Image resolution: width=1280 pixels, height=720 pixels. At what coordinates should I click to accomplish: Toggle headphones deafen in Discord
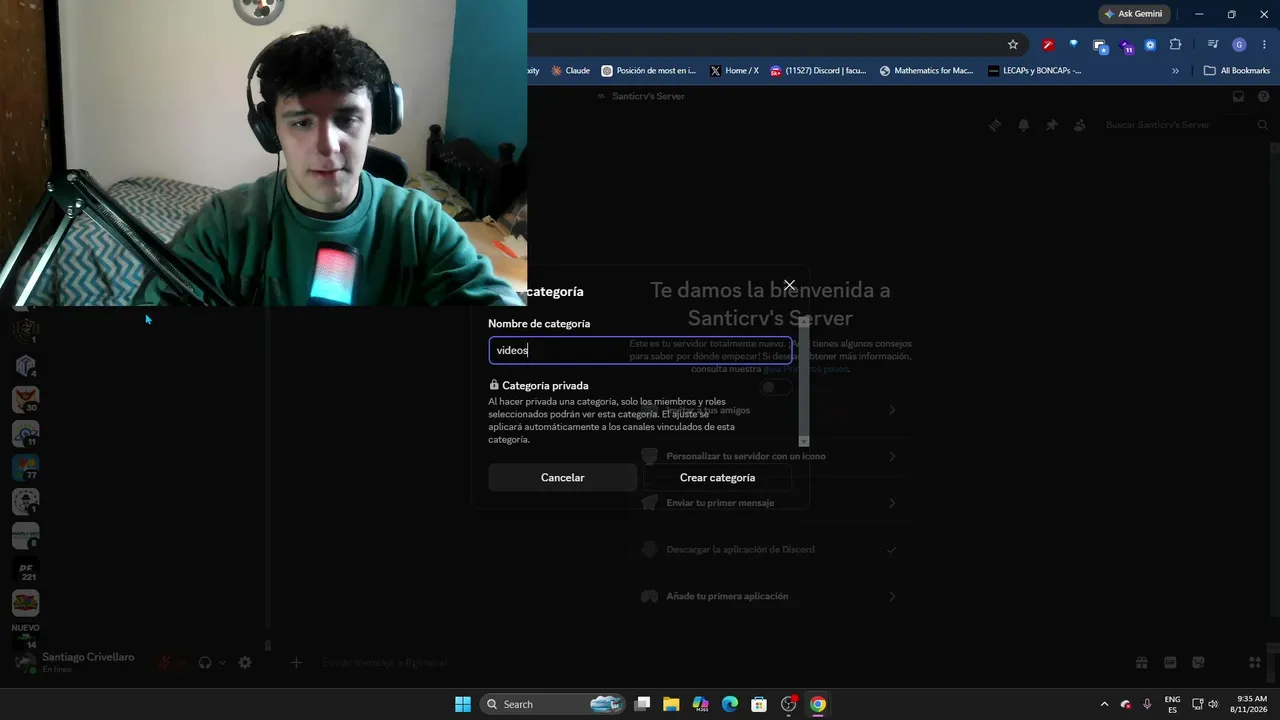pyautogui.click(x=205, y=662)
